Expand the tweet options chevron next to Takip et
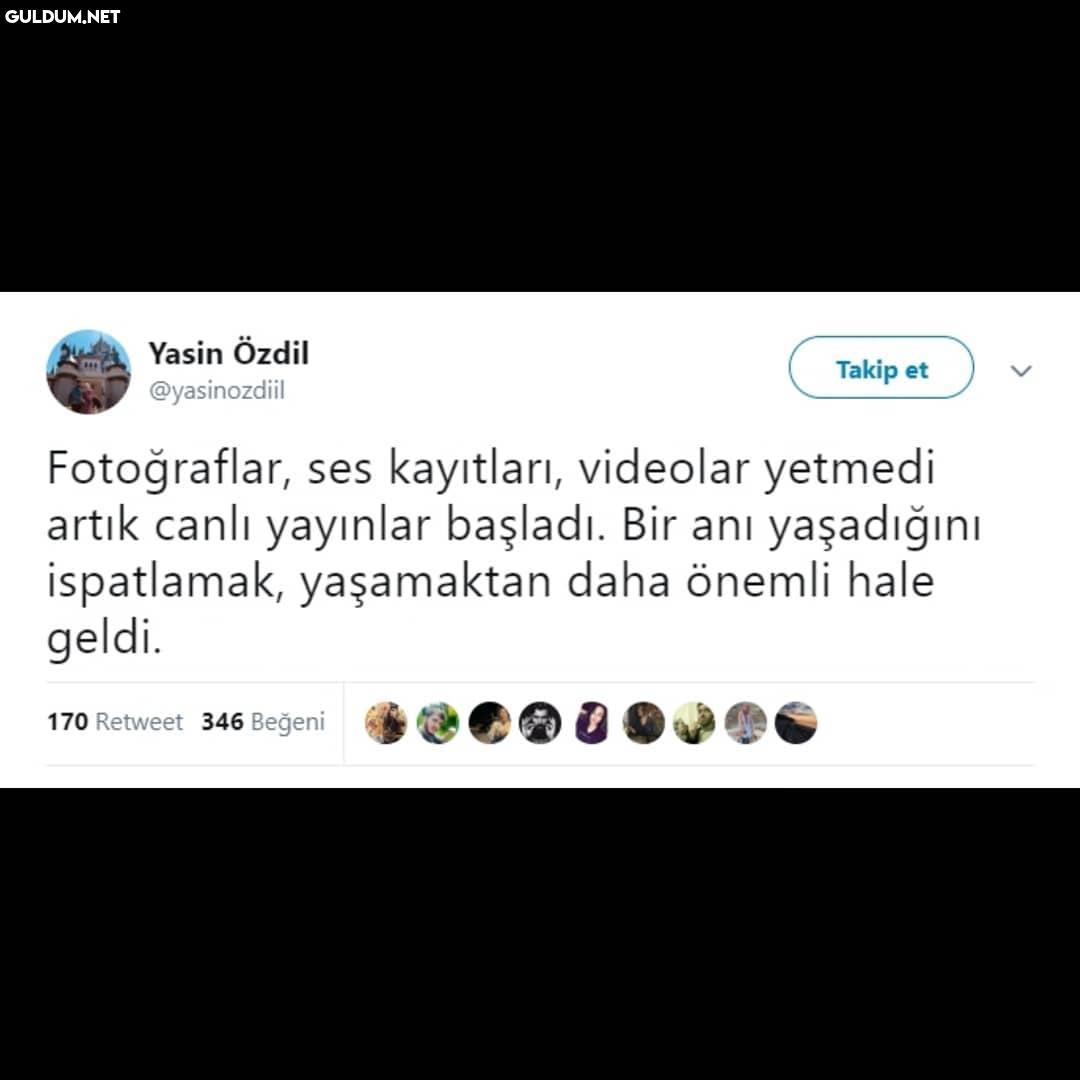The image size is (1080, 1080). [1021, 371]
